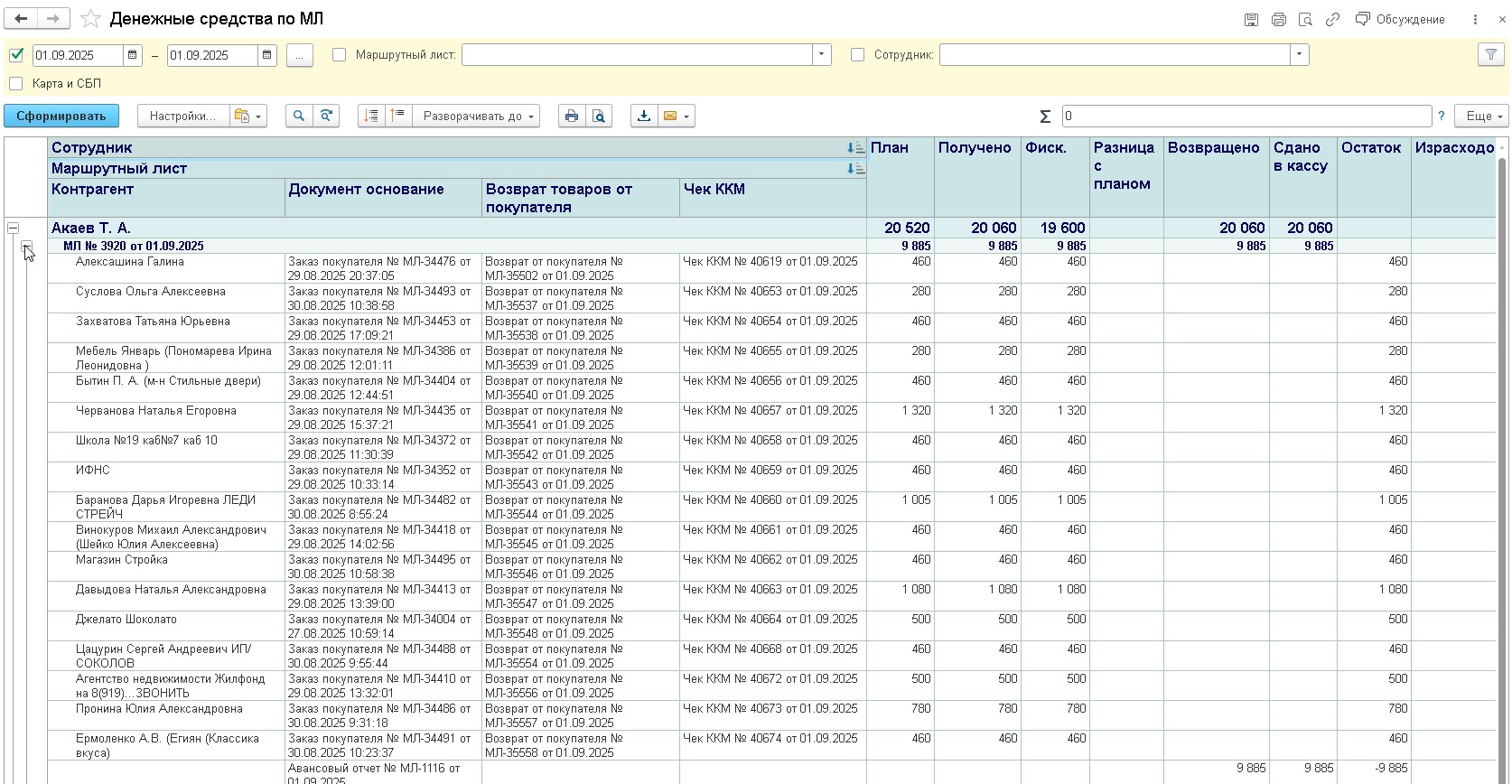Collapse the Акаев Т. А. group
Screen dimensions: 1512x784
[14, 229]
